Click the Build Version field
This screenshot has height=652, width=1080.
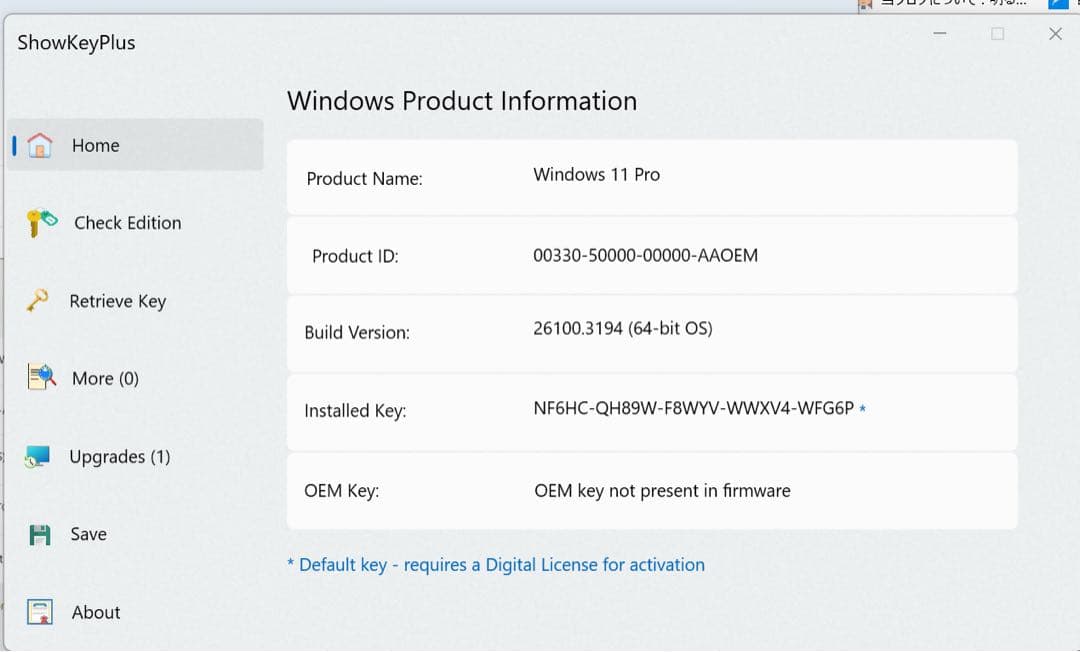click(x=651, y=332)
